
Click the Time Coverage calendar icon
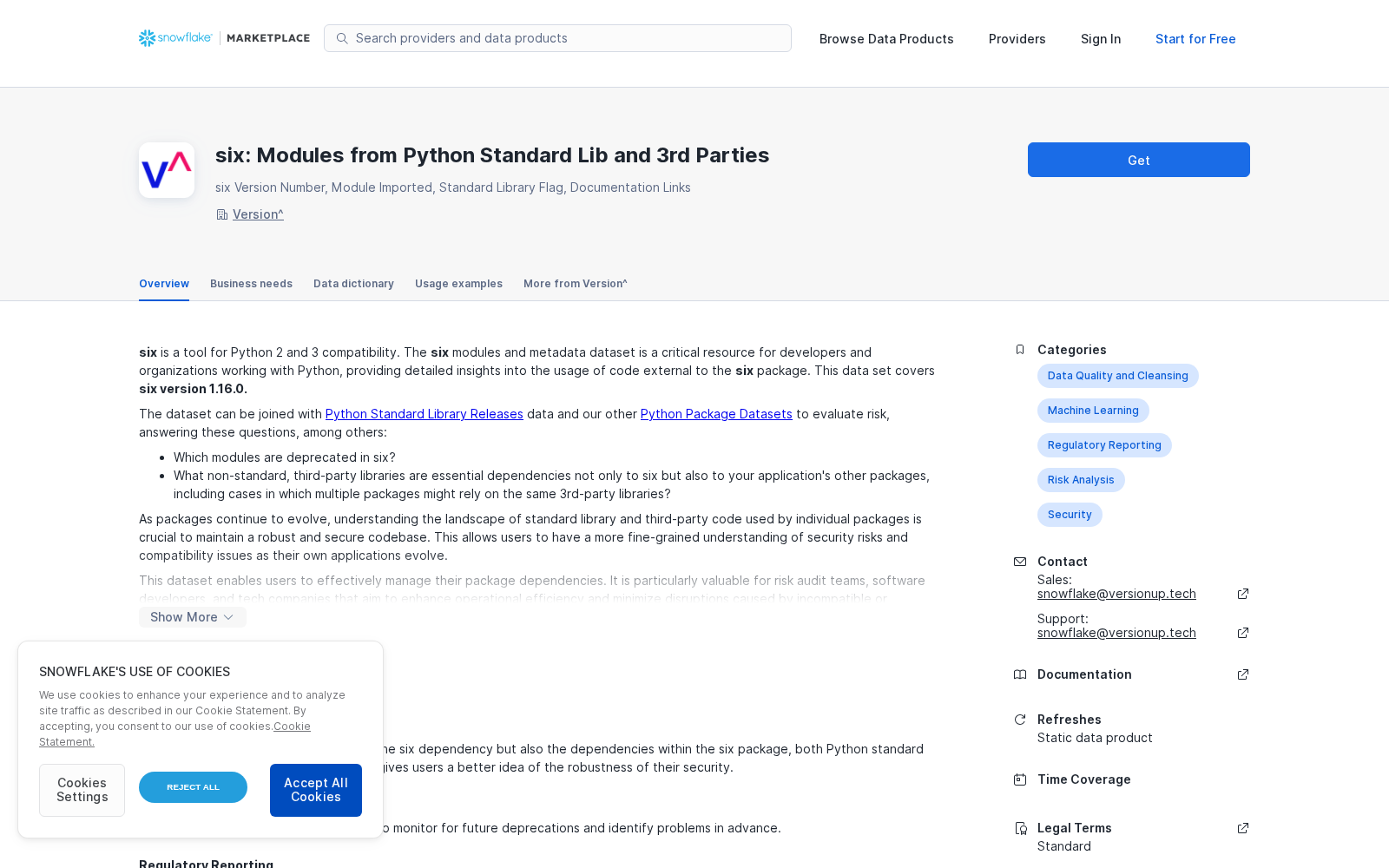1020,779
